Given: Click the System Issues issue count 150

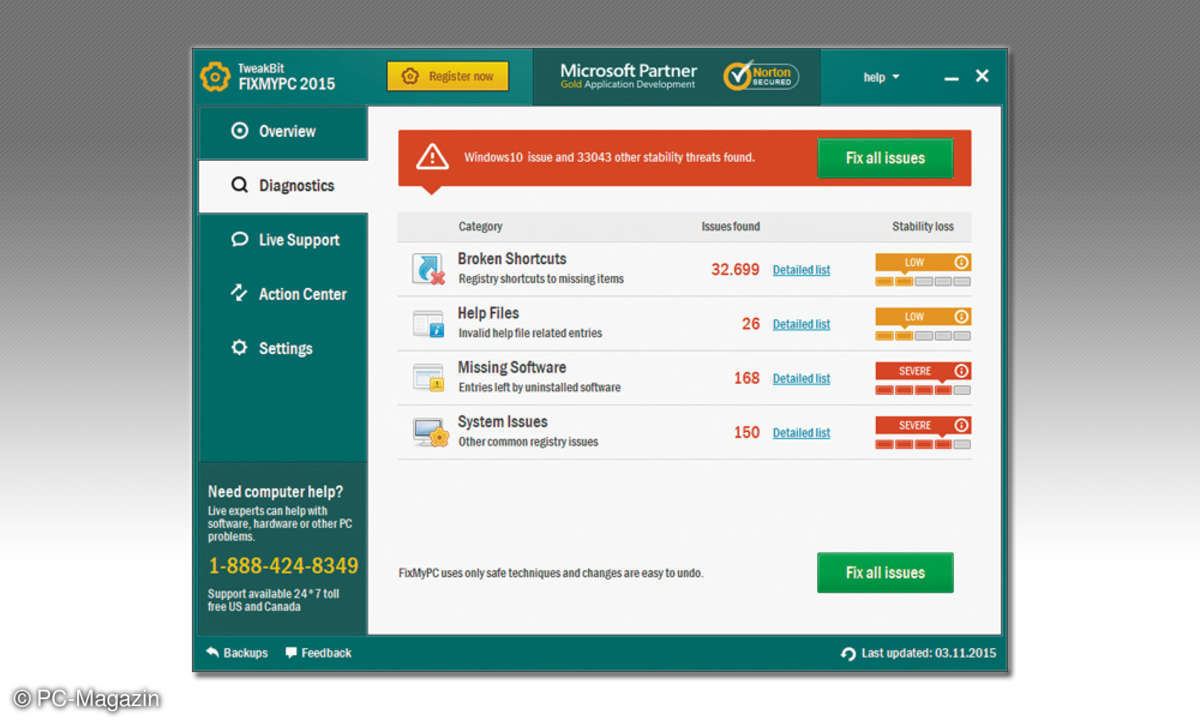Looking at the screenshot, I should tap(747, 433).
